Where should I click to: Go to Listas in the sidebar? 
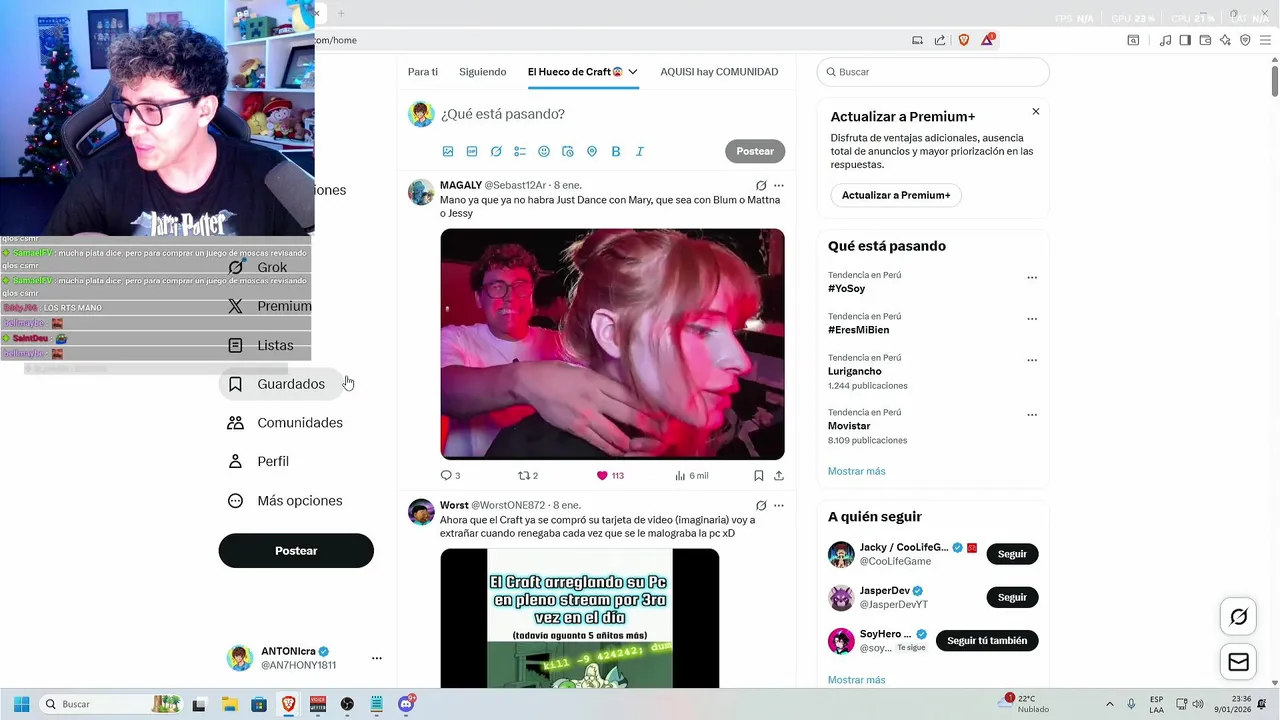click(x=261, y=345)
